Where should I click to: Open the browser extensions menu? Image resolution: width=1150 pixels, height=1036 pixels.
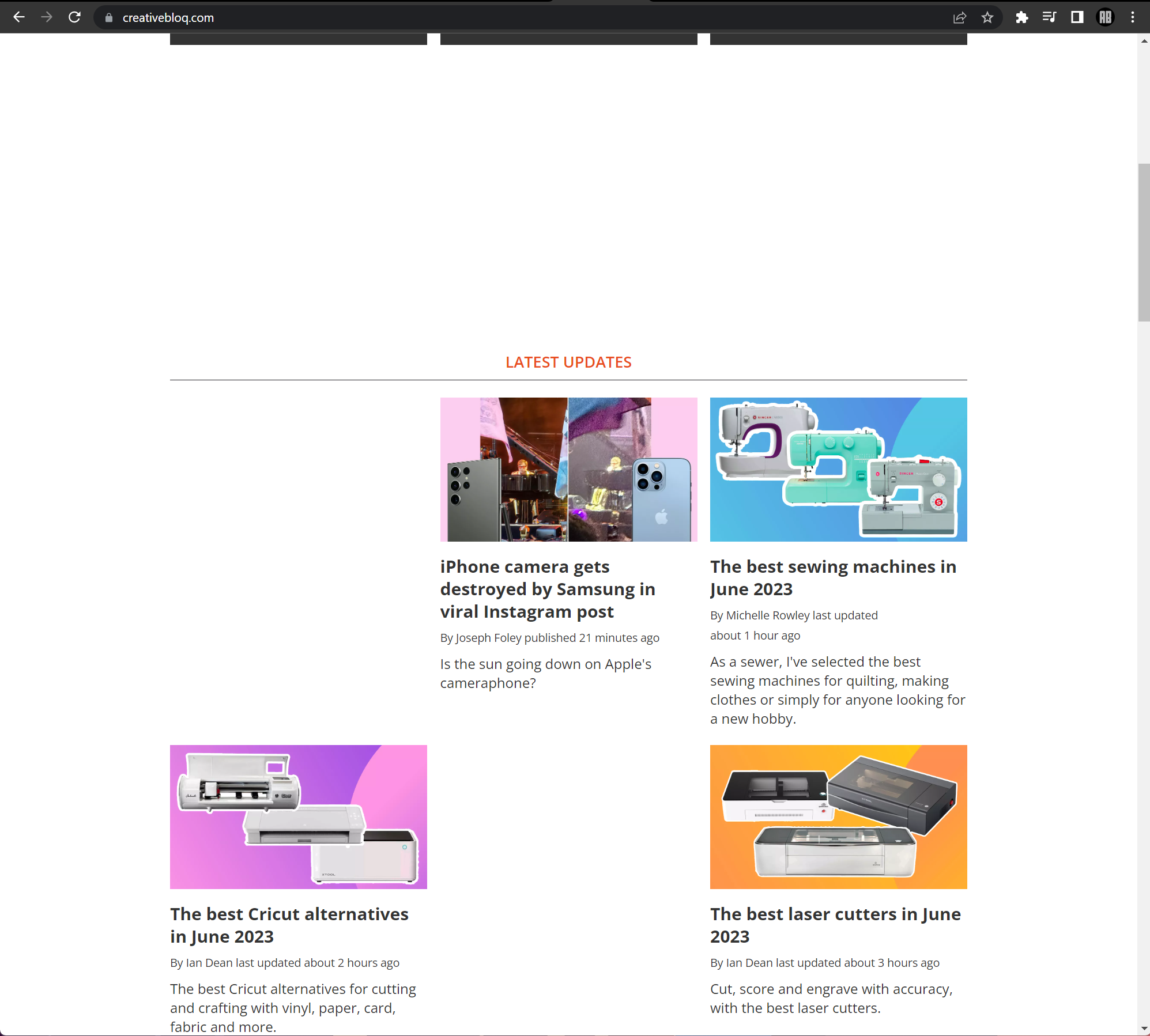pyautogui.click(x=1021, y=17)
